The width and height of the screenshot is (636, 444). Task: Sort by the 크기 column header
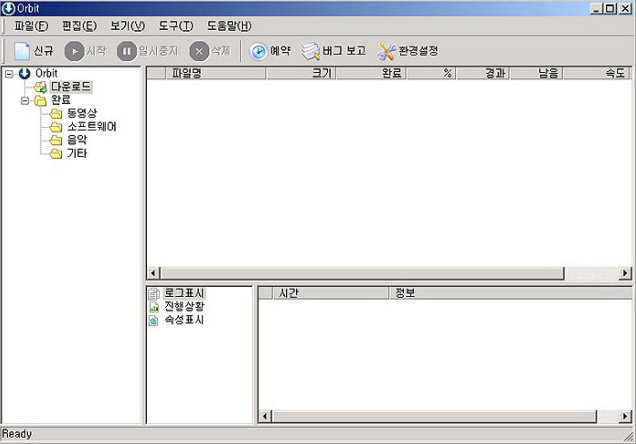coord(301,73)
